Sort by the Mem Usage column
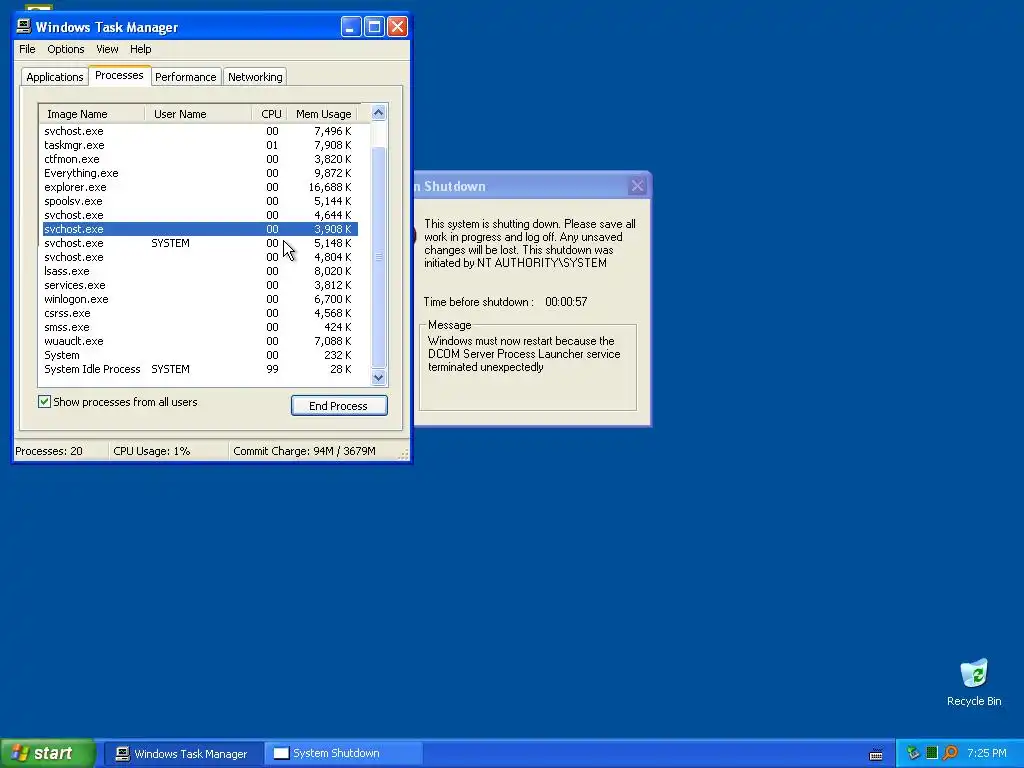 323,114
